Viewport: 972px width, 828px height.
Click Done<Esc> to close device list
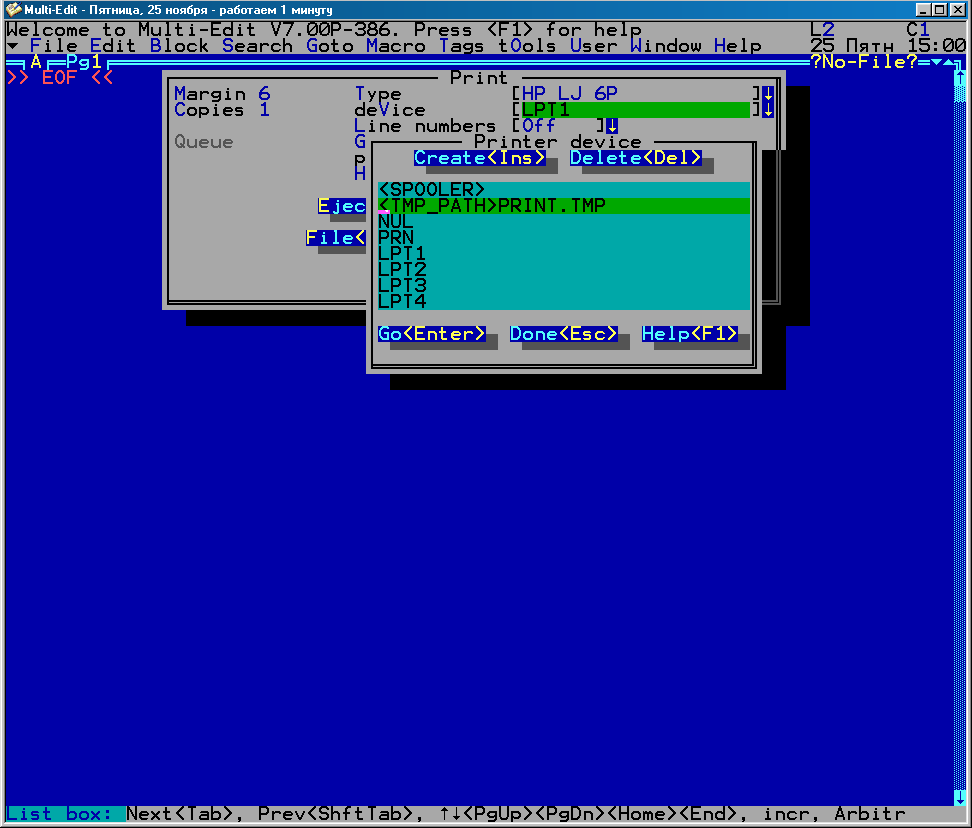[x=564, y=334]
